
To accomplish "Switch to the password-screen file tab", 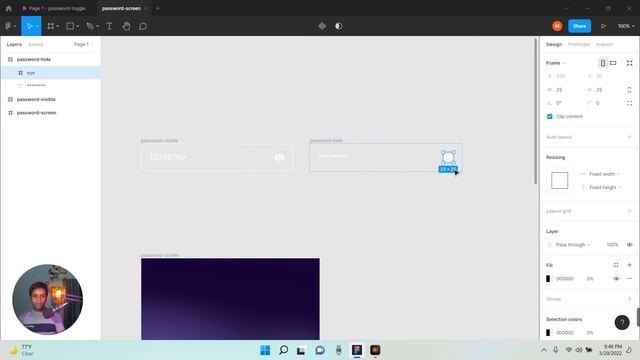I will pyautogui.click(x=121, y=8).
